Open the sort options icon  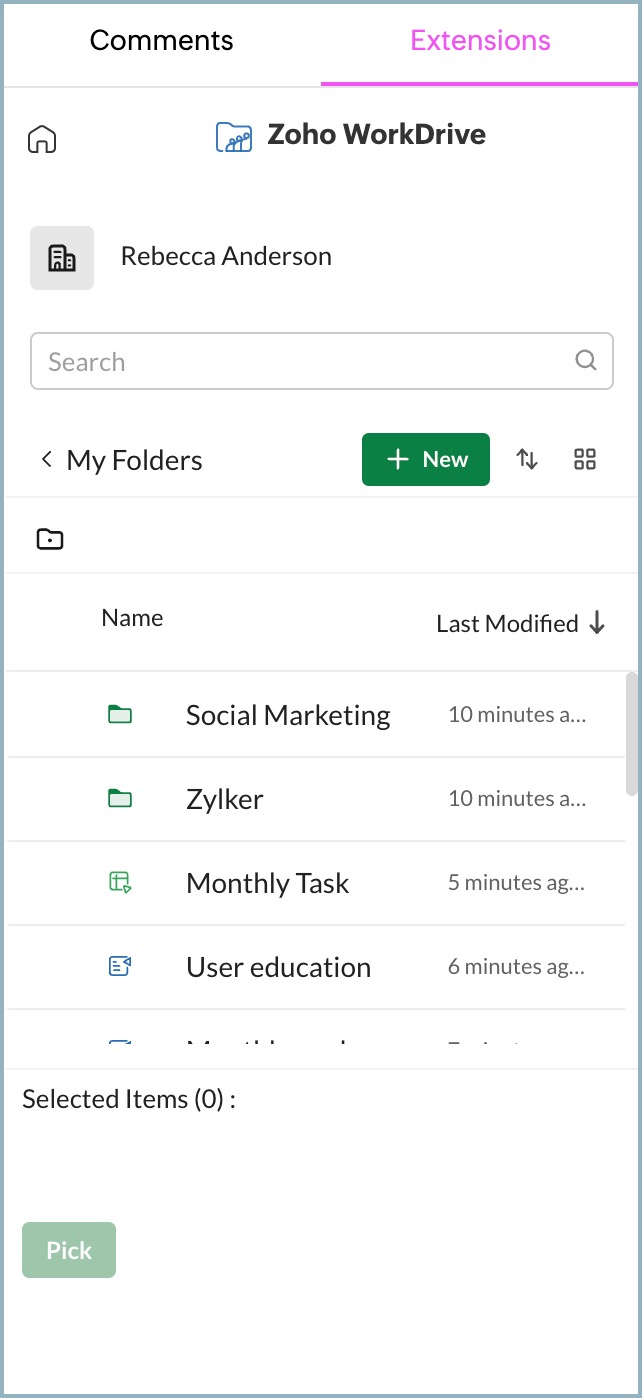[x=527, y=459]
